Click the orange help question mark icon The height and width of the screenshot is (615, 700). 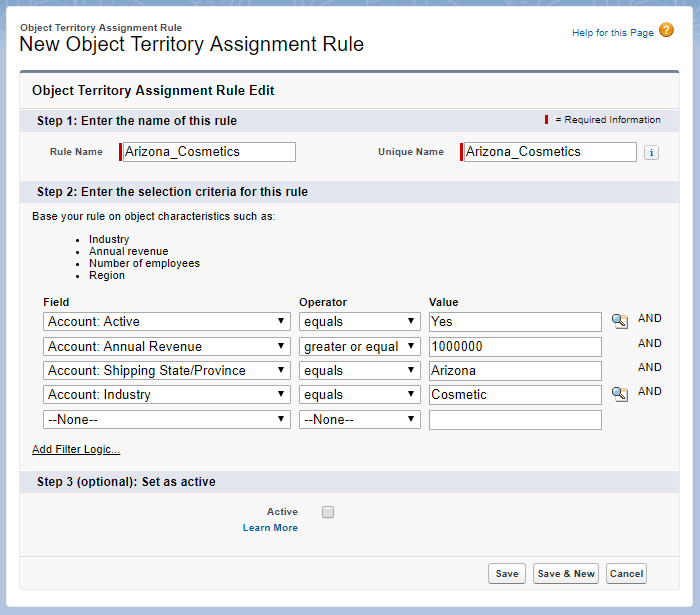click(667, 31)
